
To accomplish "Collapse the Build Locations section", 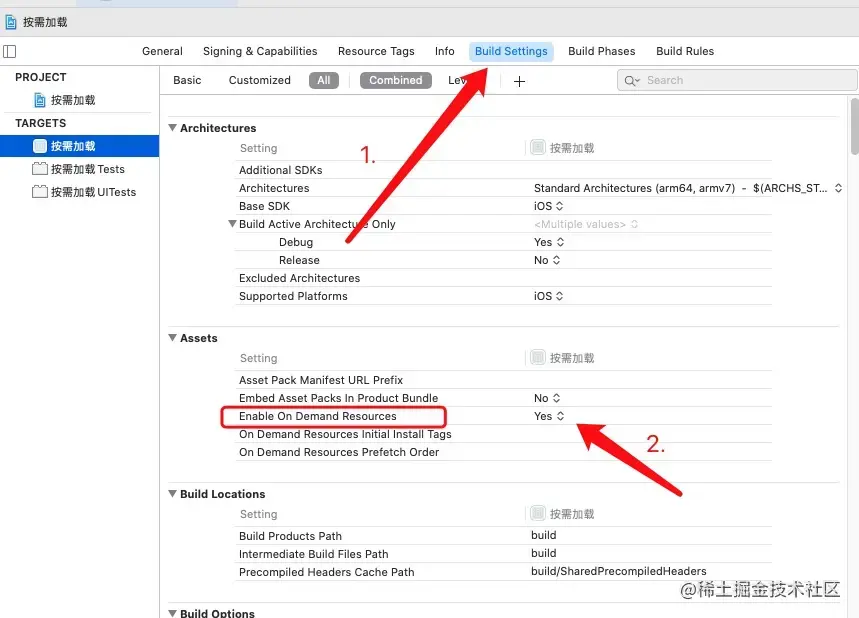I will pos(173,494).
